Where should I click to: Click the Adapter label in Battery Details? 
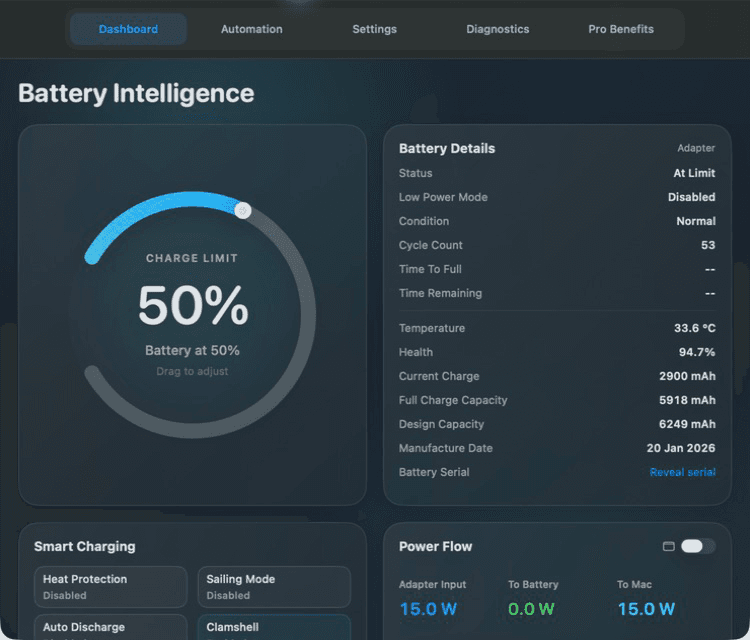[x=696, y=148]
